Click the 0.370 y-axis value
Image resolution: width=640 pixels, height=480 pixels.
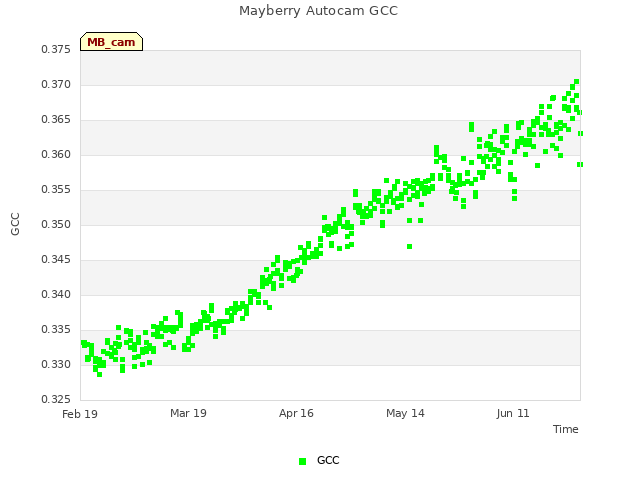(x=56, y=84)
